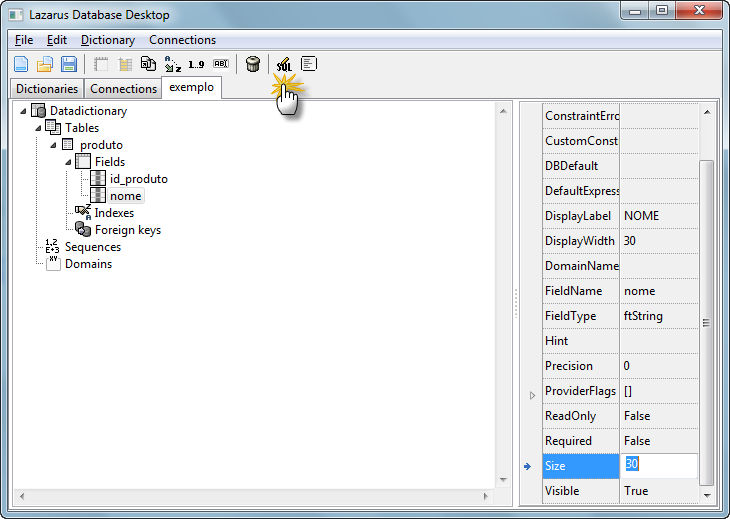
Task: Click the new domain ABI toolbar icon
Action: tap(221, 64)
